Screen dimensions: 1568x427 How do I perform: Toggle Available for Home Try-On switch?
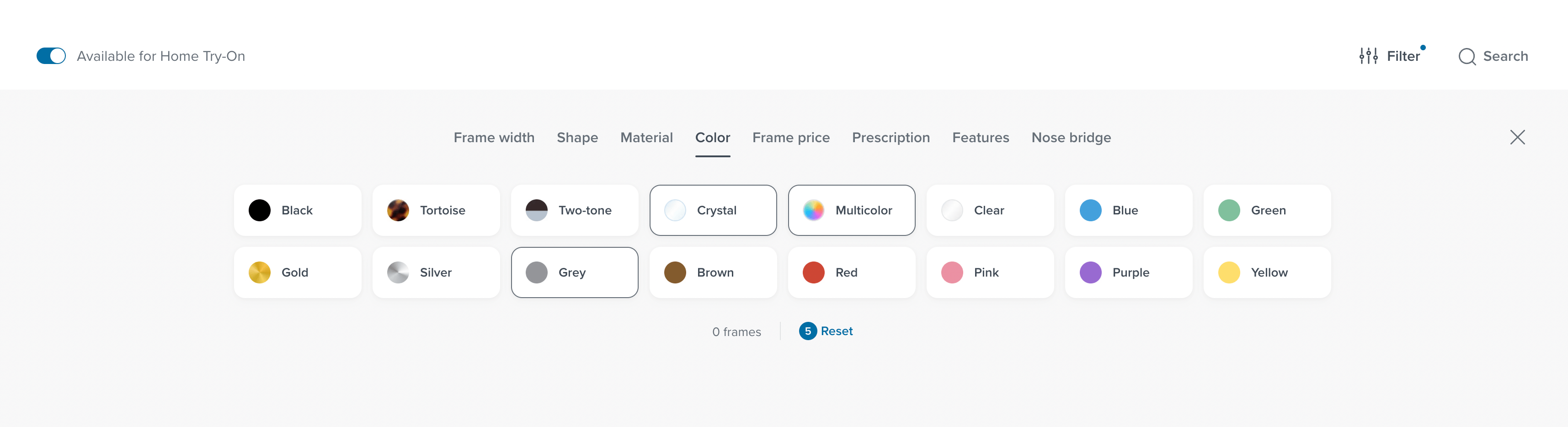[x=51, y=56]
